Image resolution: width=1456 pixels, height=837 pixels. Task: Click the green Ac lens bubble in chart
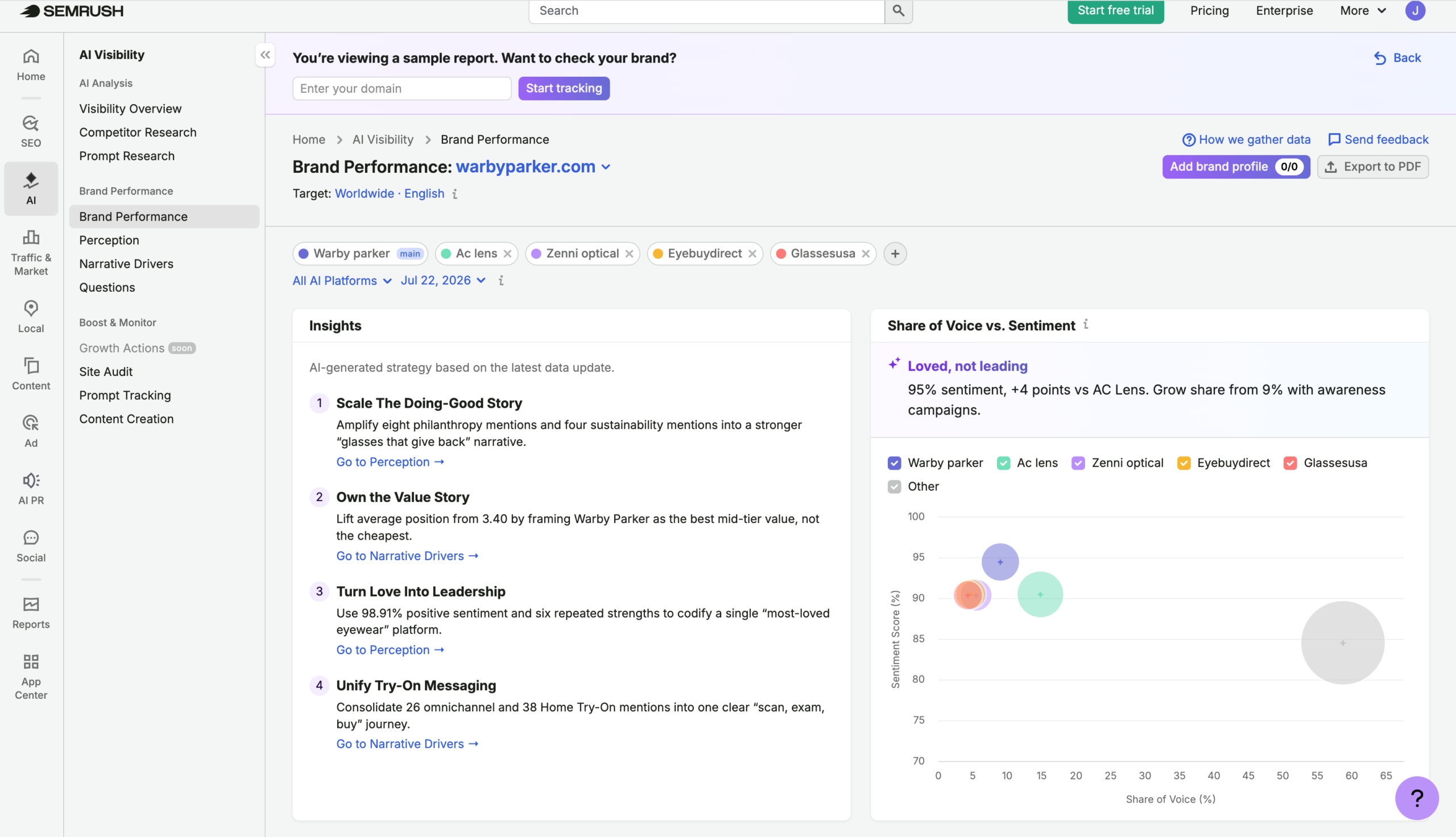pos(1040,594)
